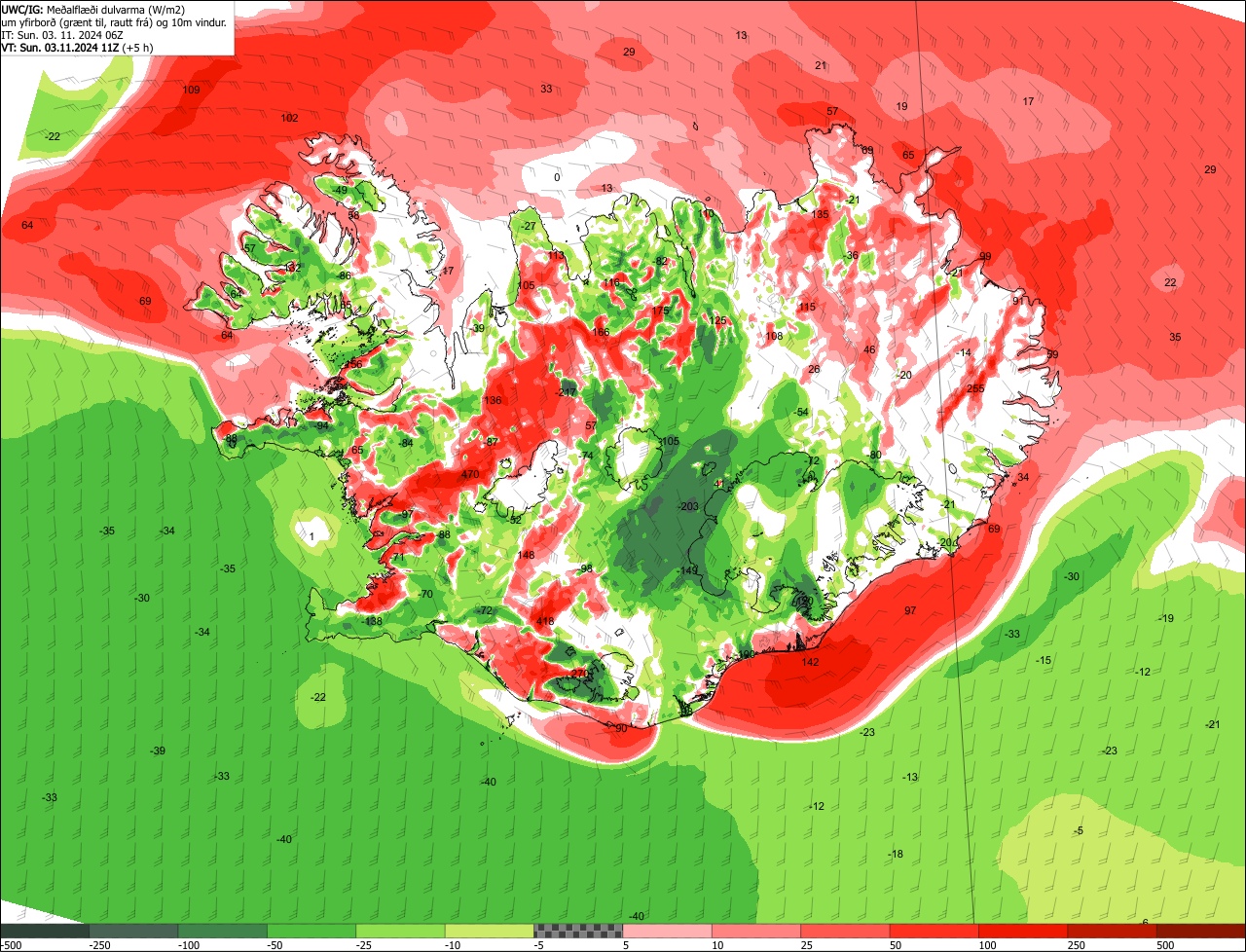Click the '82' value in north Iceland

pyautogui.click(x=662, y=261)
